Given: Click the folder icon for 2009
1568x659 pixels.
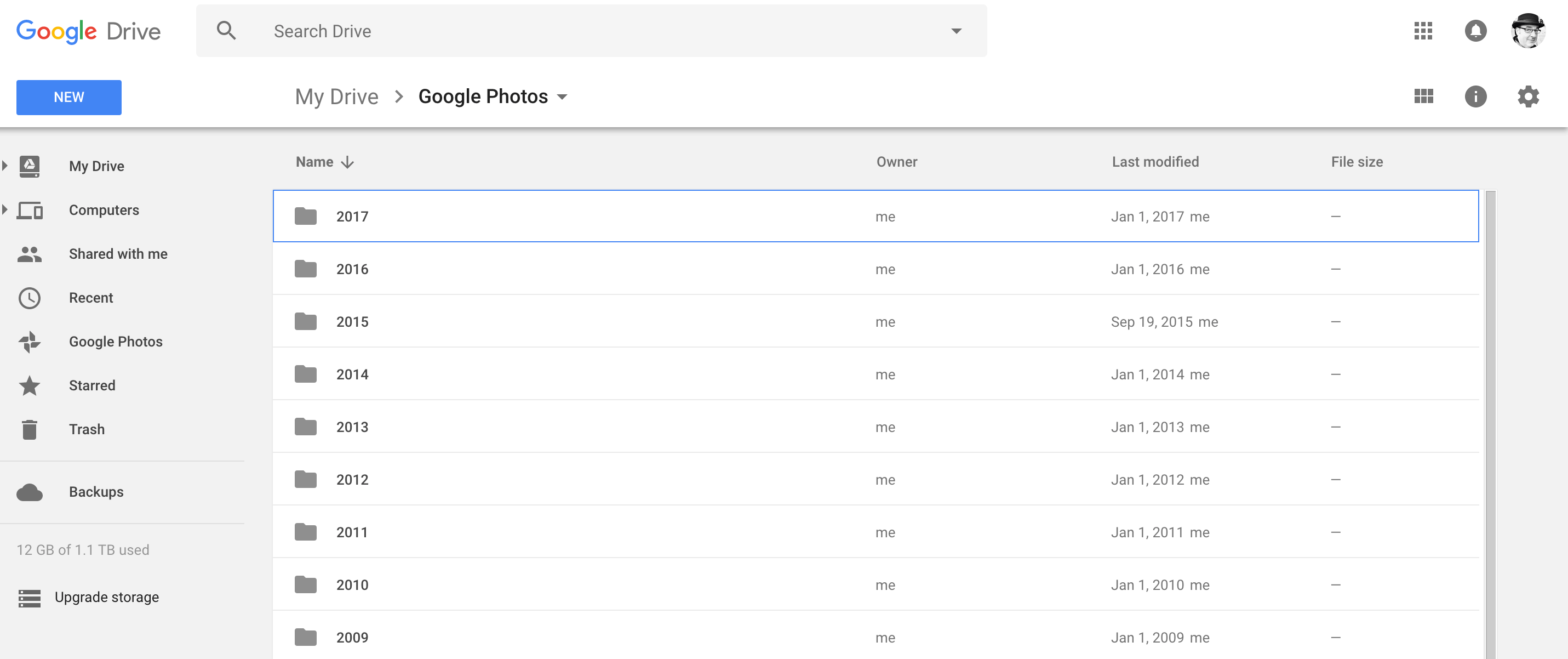Looking at the screenshot, I should (x=306, y=638).
